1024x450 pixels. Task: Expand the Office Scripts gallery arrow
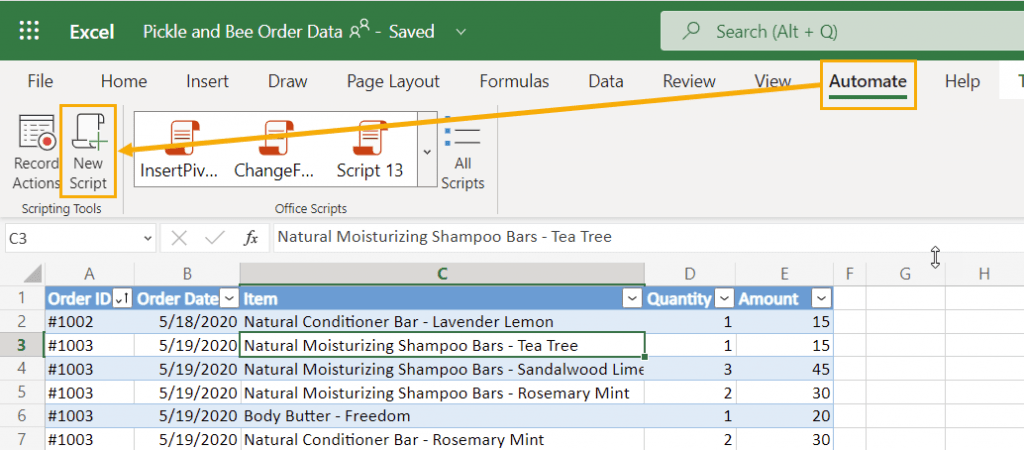(x=427, y=152)
